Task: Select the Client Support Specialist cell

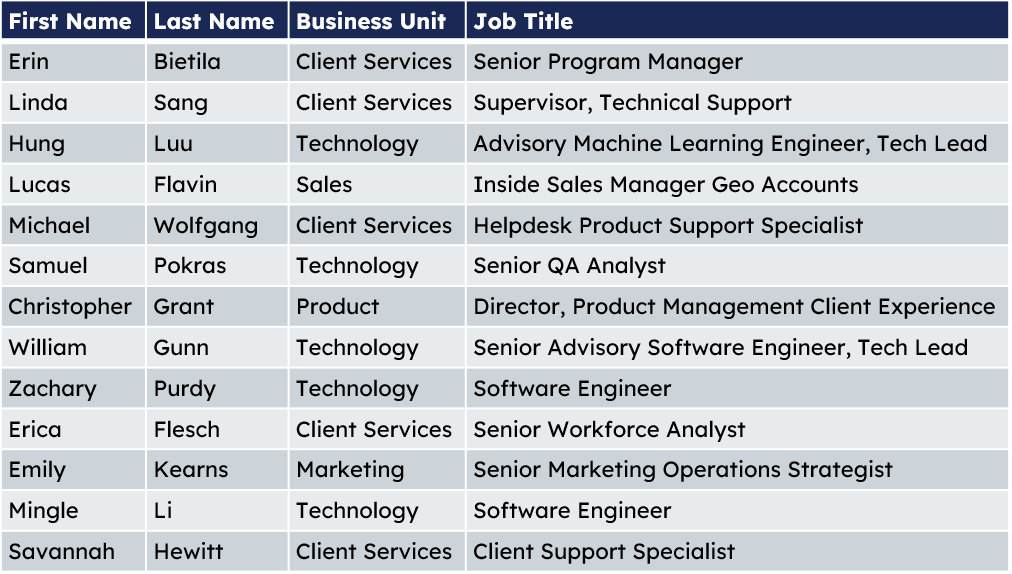Action: coord(737,551)
